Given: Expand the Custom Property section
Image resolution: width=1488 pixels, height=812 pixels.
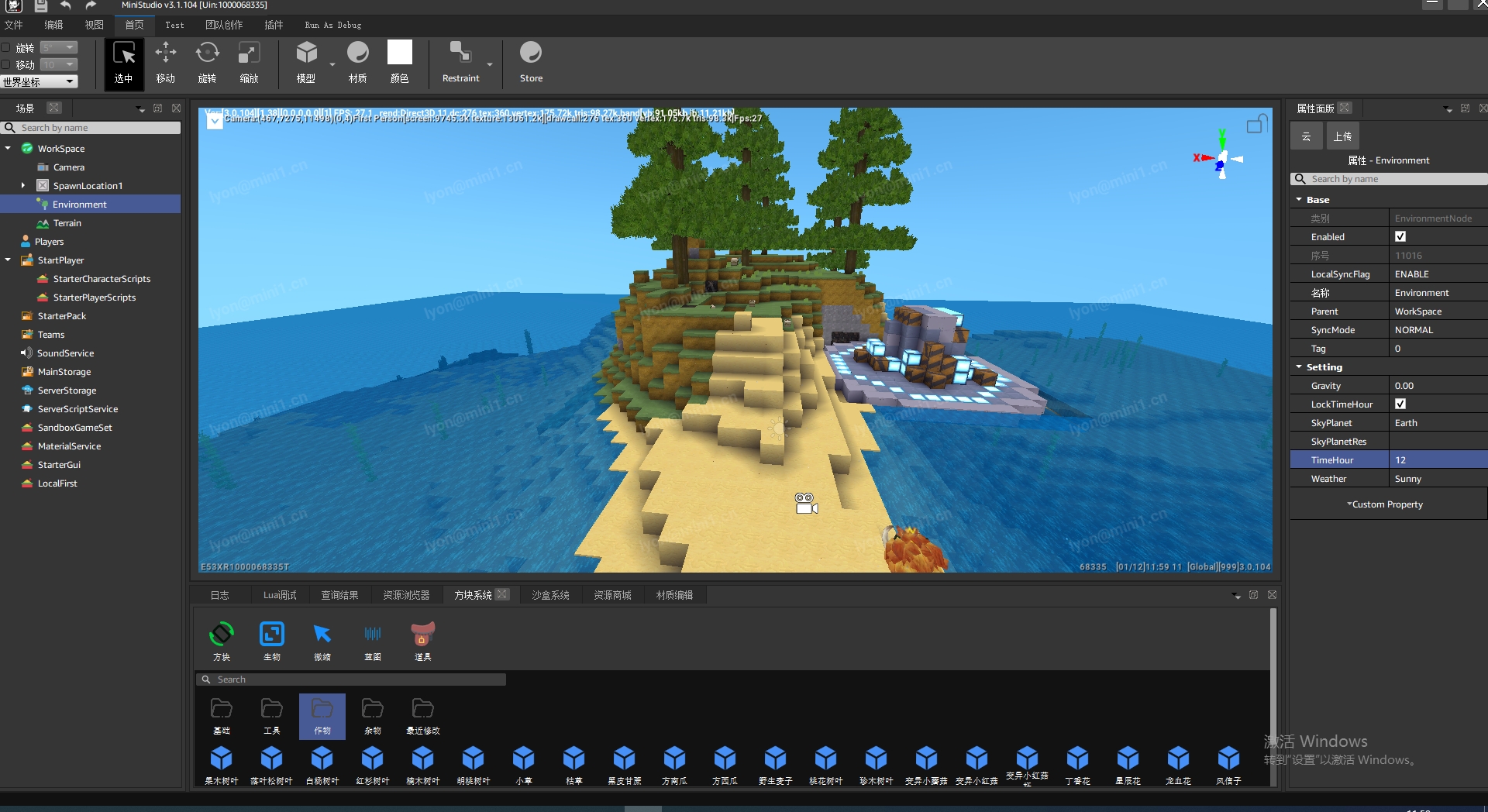Looking at the screenshot, I should click(1386, 504).
